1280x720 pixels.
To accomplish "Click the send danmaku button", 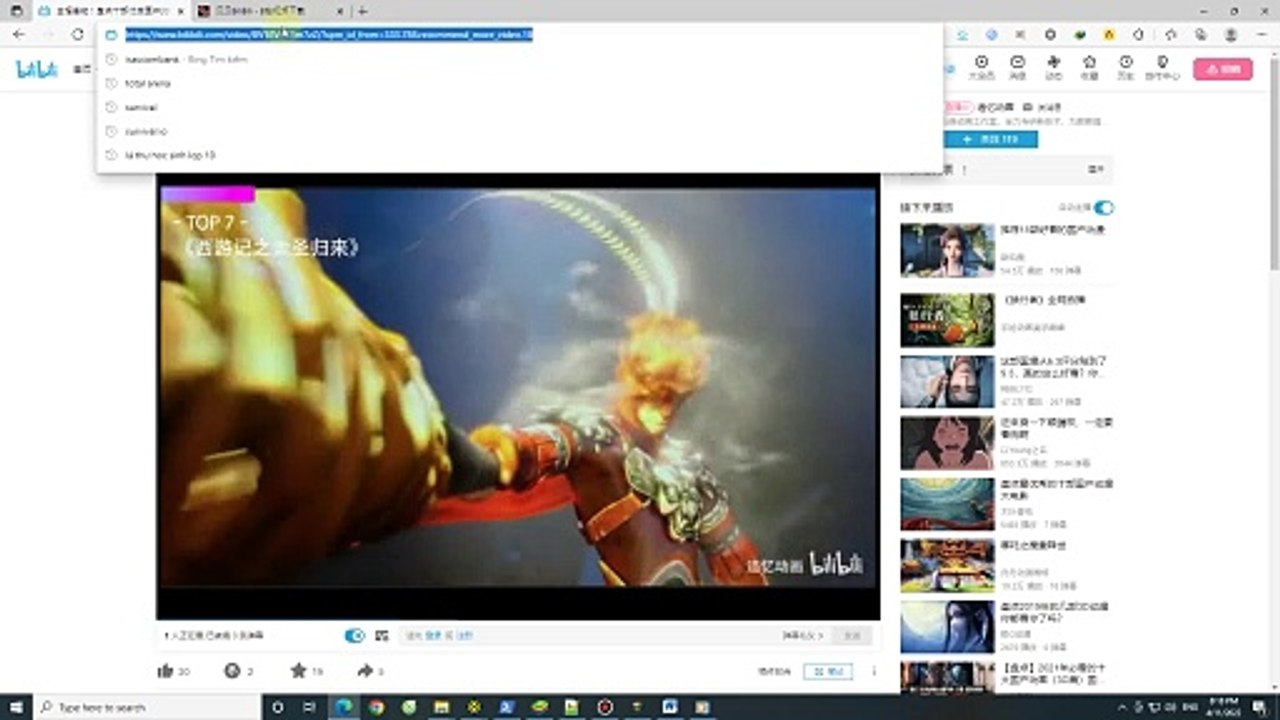I will click(x=851, y=635).
